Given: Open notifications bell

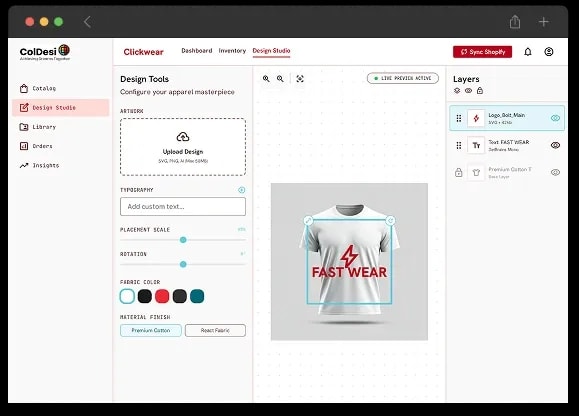Looking at the screenshot, I should coord(528,52).
